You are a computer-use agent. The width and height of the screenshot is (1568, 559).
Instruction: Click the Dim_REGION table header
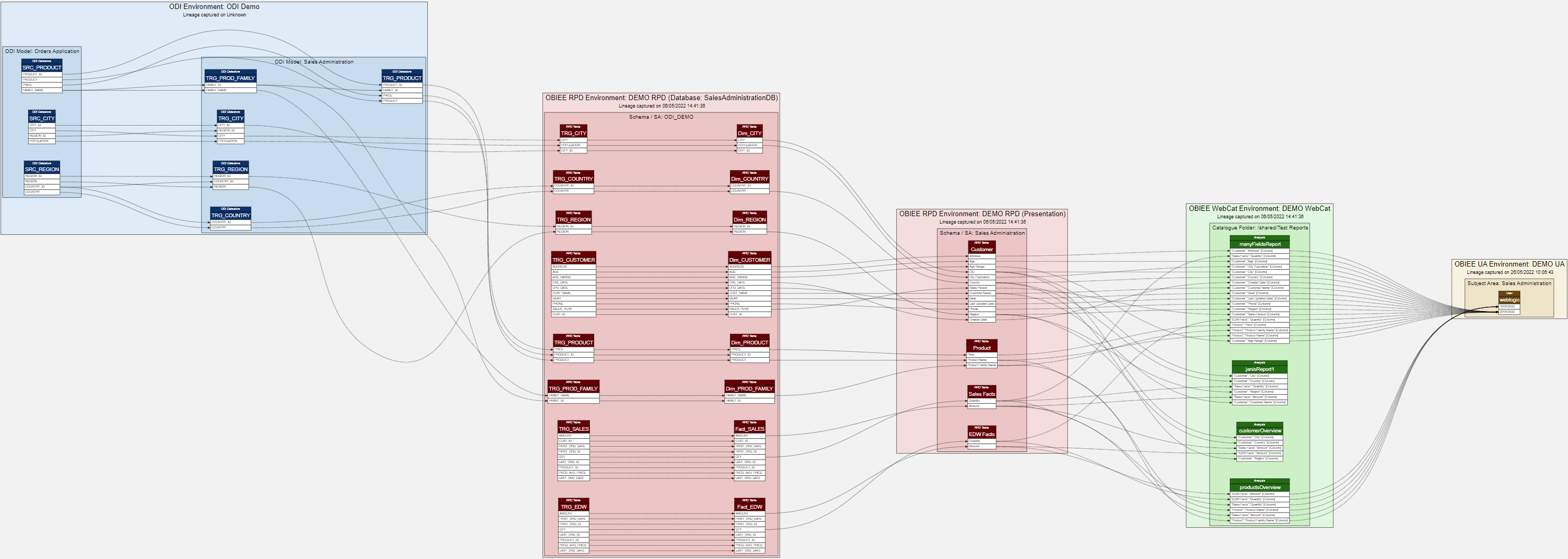coord(750,219)
